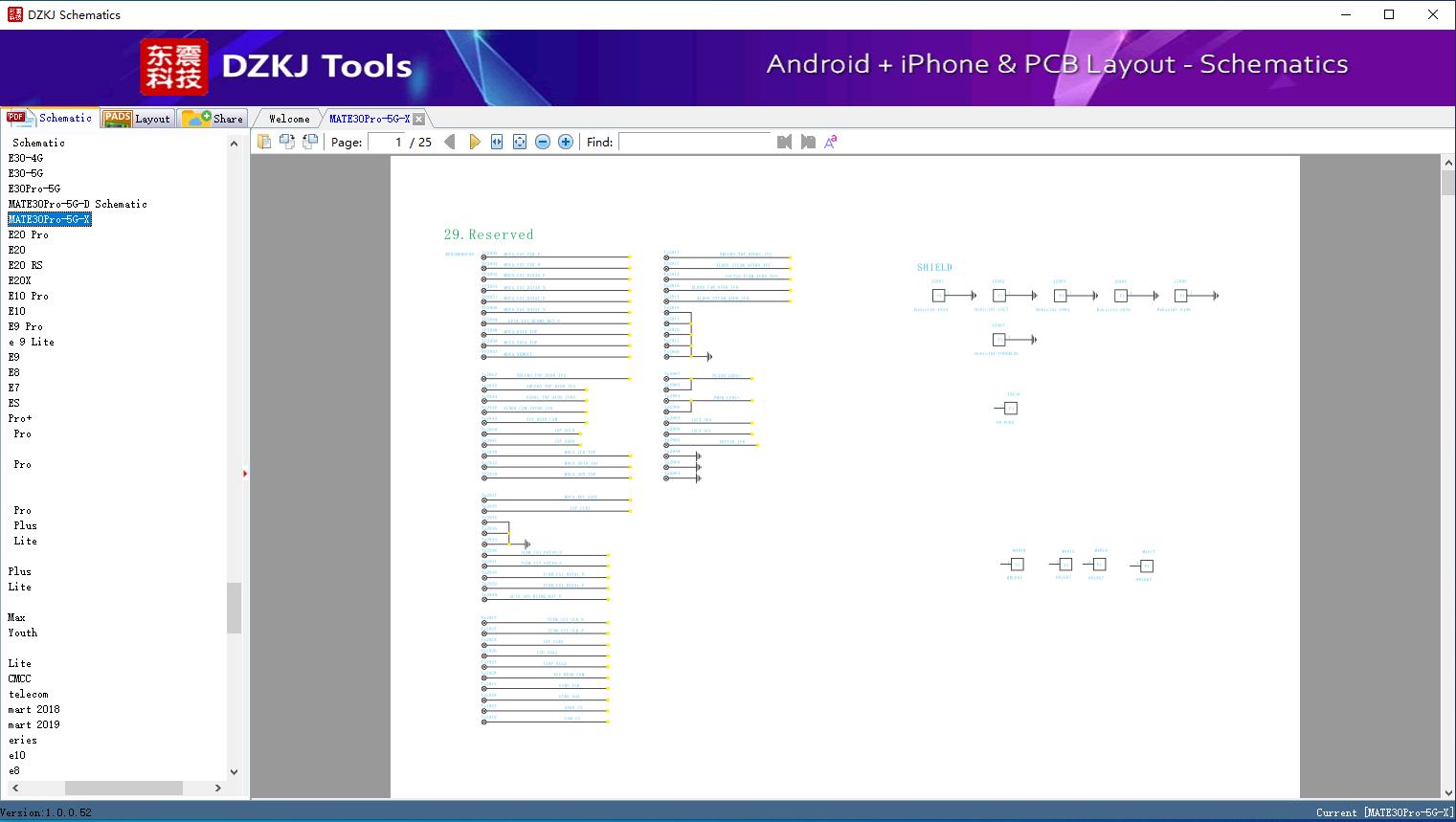1456x822 pixels.
Task: Select E9 Pro in the list
Action: click(x=26, y=326)
